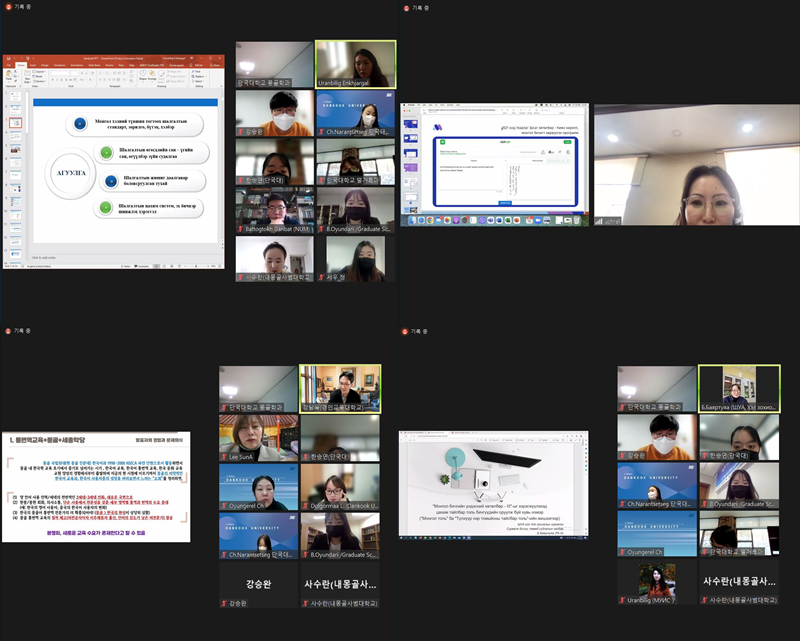Image resolution: width=800 pixels, height=641 pixels.
Task: Click the Share button in PowerPoint
Action: (x=216, y=65)
